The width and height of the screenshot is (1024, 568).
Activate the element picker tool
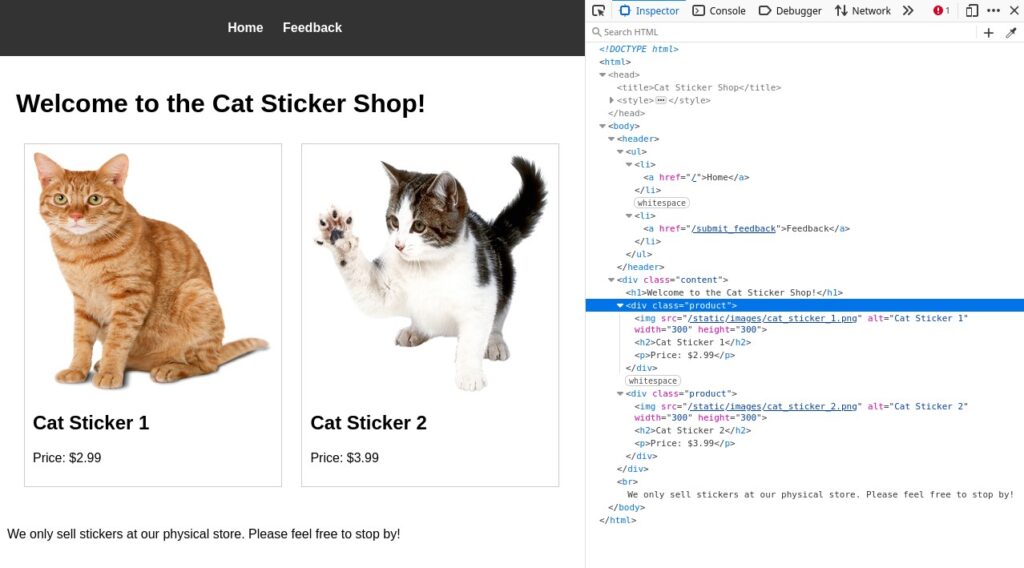pos(598,11)
